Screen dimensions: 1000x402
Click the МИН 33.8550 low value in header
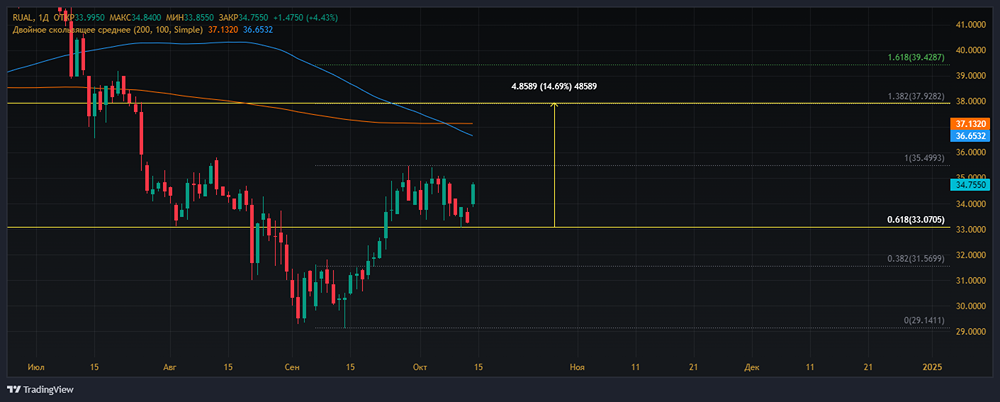191,18
